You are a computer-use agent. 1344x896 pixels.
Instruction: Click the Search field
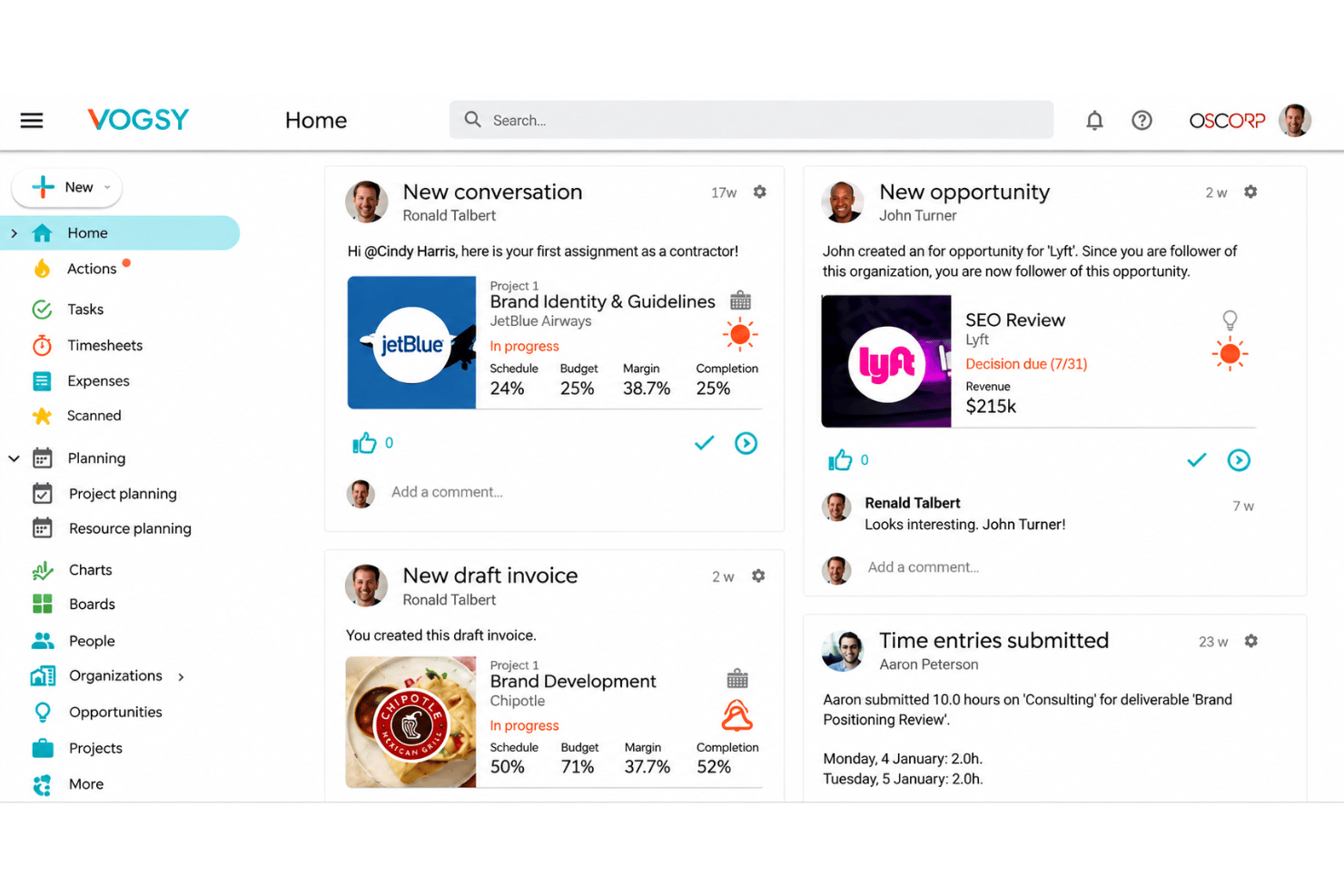click(751, 120)
